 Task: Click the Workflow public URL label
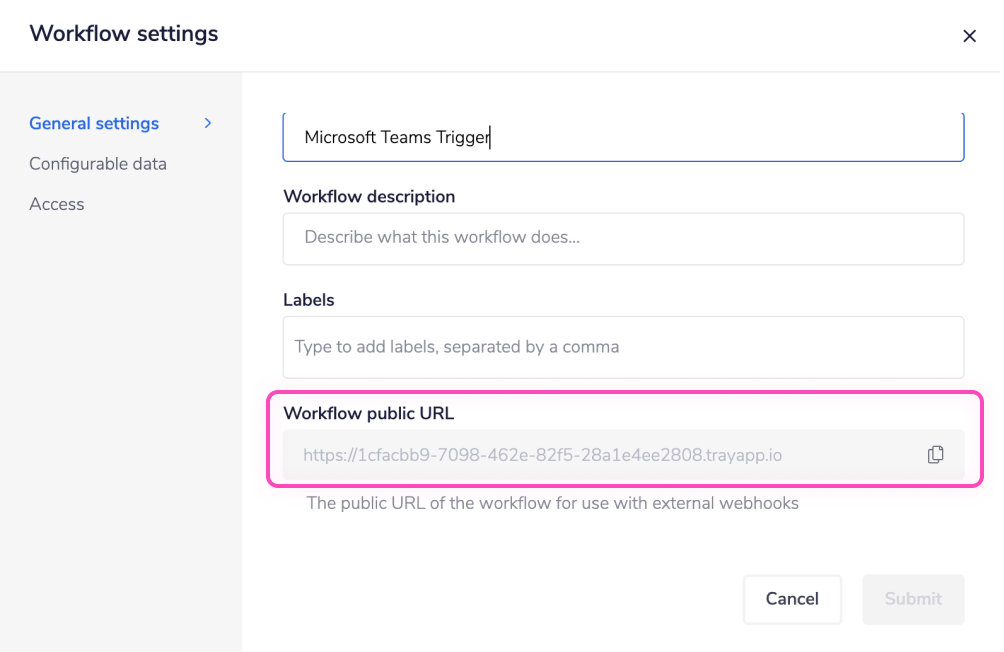pyautogui.click(x=368, y=413)
